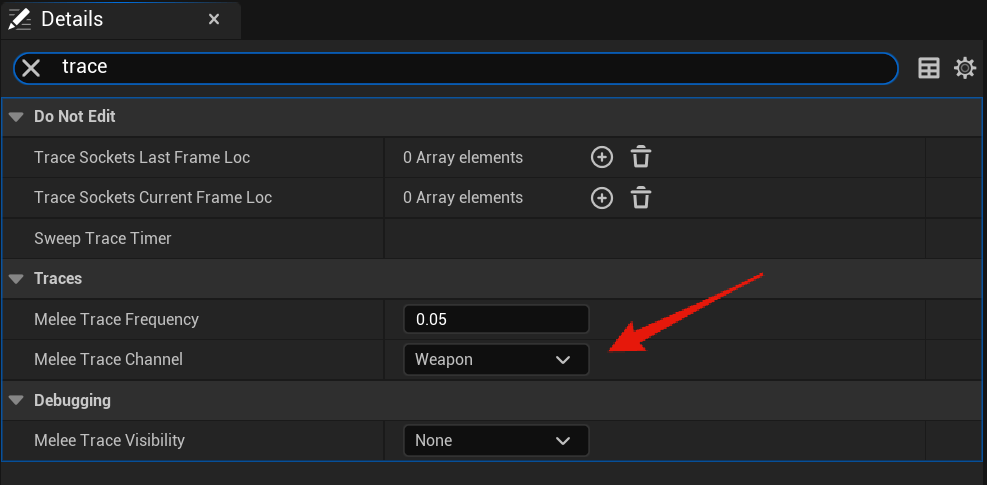Click the Melee Trace Frequency value field
Viewport: 987px width, 485px height.
496,320
